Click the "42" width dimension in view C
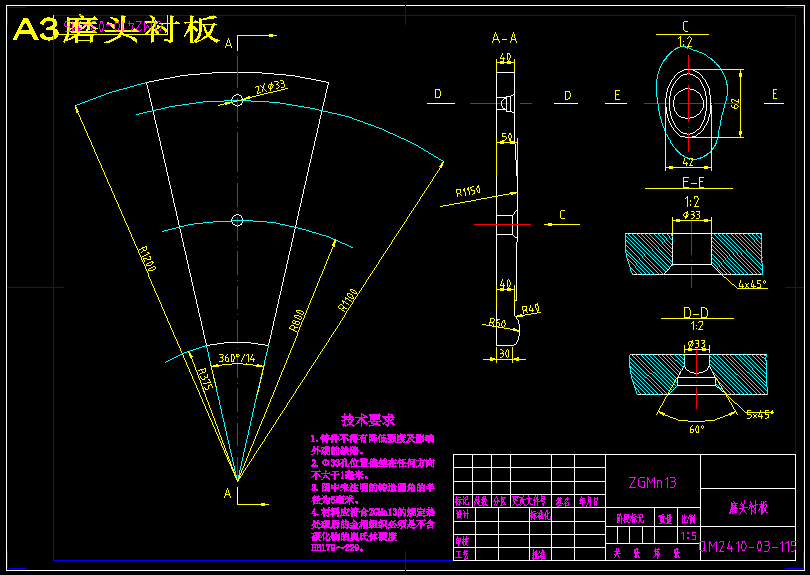This screenshot has height=575, width=810. click(x=688, y=162)
